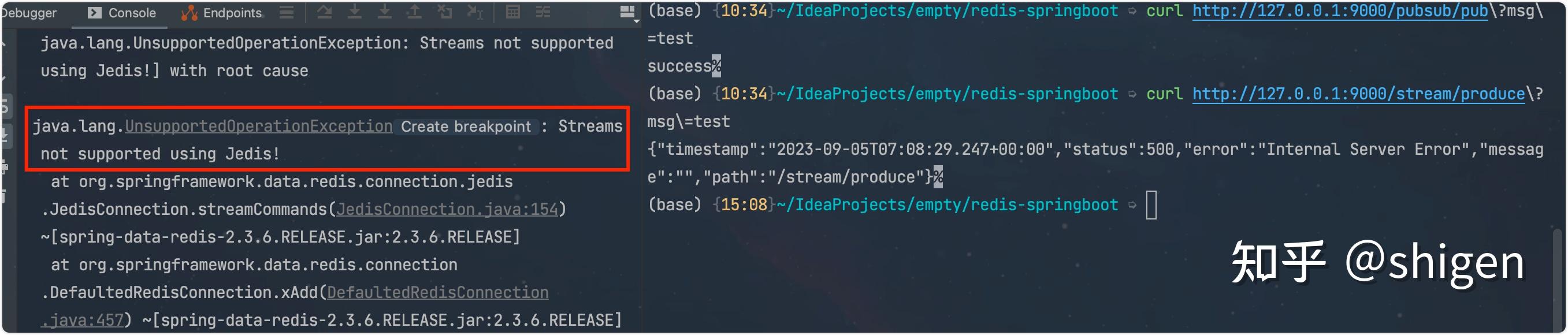Switch to the Console tab
Screen dimensions: 1568x335
(x=122, y=13)
